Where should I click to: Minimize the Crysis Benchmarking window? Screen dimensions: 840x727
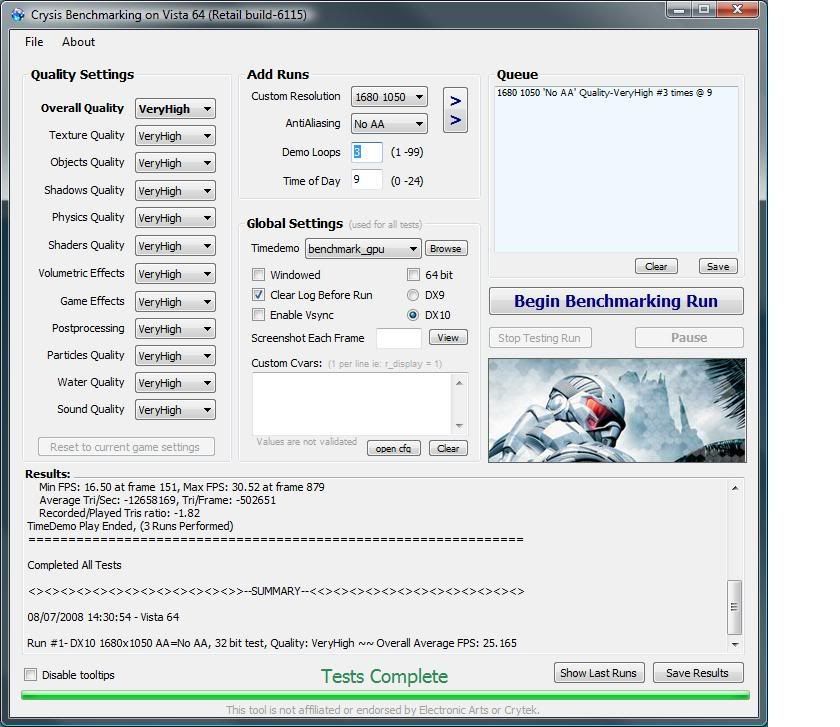pyautogui.click(x=679, y=10)
